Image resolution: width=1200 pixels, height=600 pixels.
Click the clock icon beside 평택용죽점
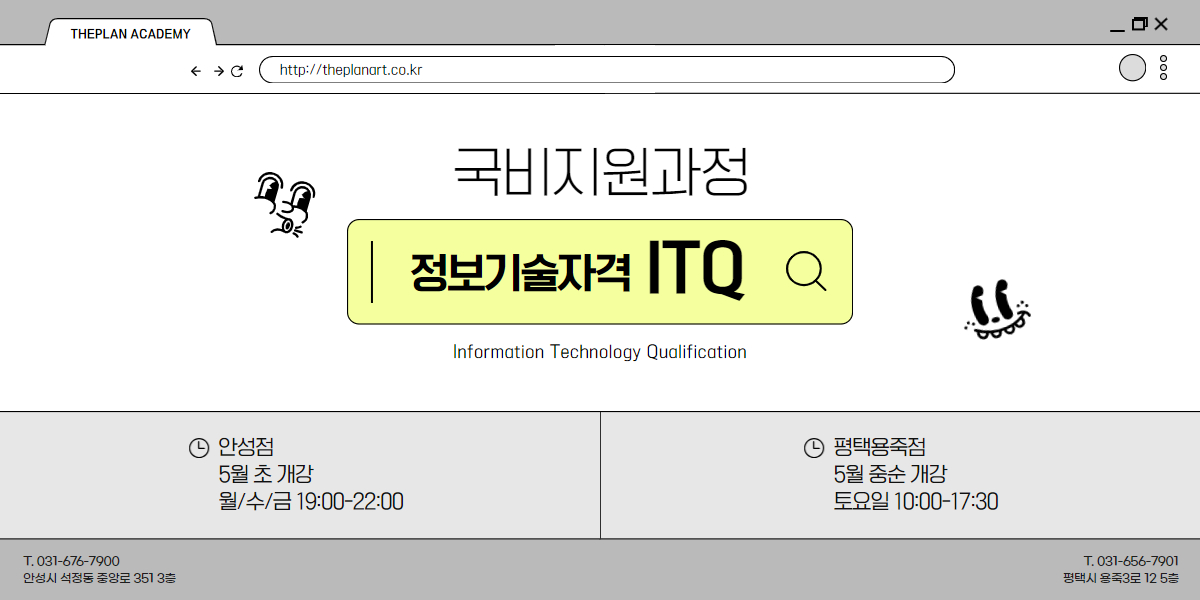814,448
